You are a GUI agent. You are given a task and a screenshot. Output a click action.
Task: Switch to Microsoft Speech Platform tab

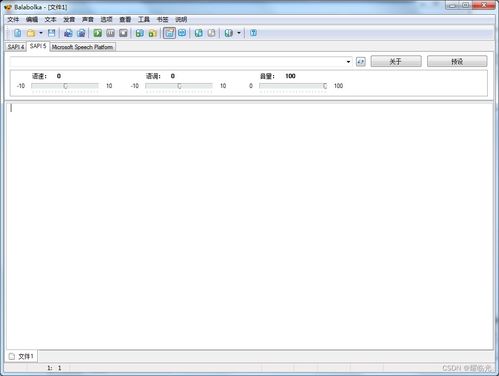coord(82,47)
